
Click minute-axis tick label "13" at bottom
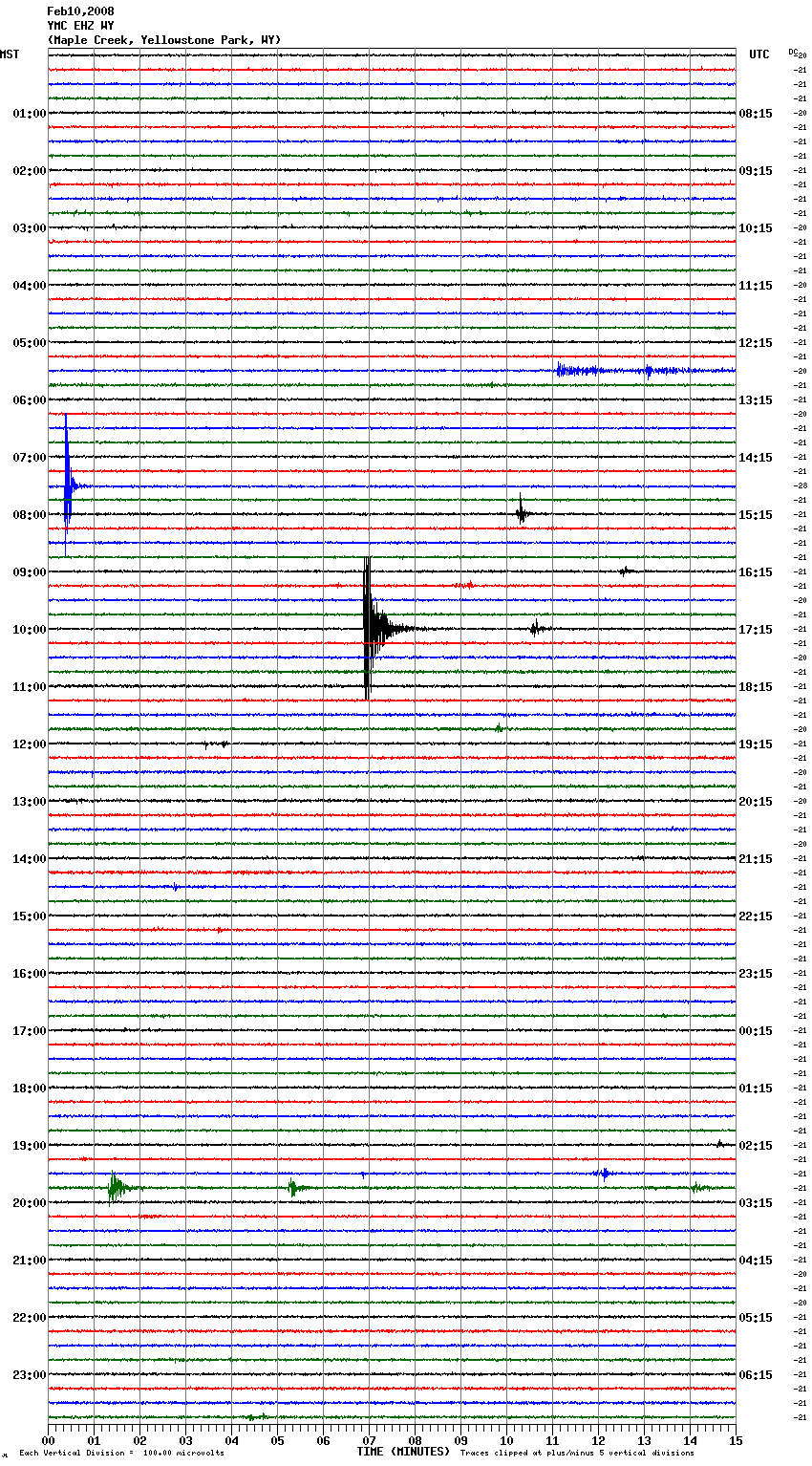pos(644,1440)
